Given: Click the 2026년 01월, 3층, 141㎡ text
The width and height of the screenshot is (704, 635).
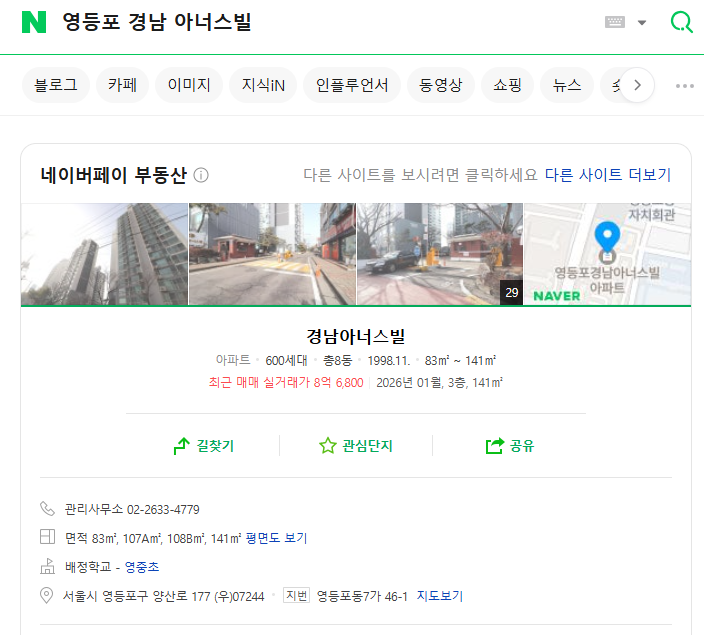Looking at the screenshot, I should pyautogui.click(x=439, y=383).
